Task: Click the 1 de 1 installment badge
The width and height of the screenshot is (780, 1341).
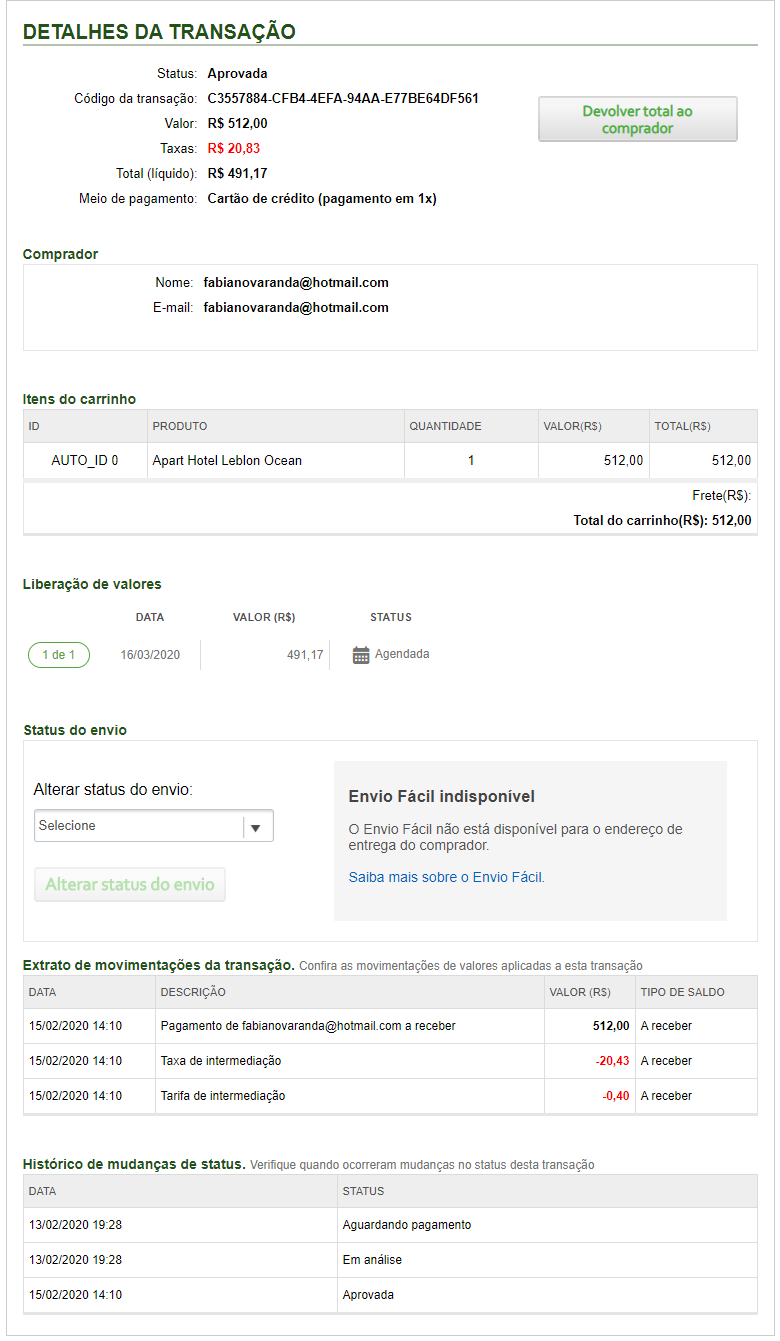Action: point(58,655)
